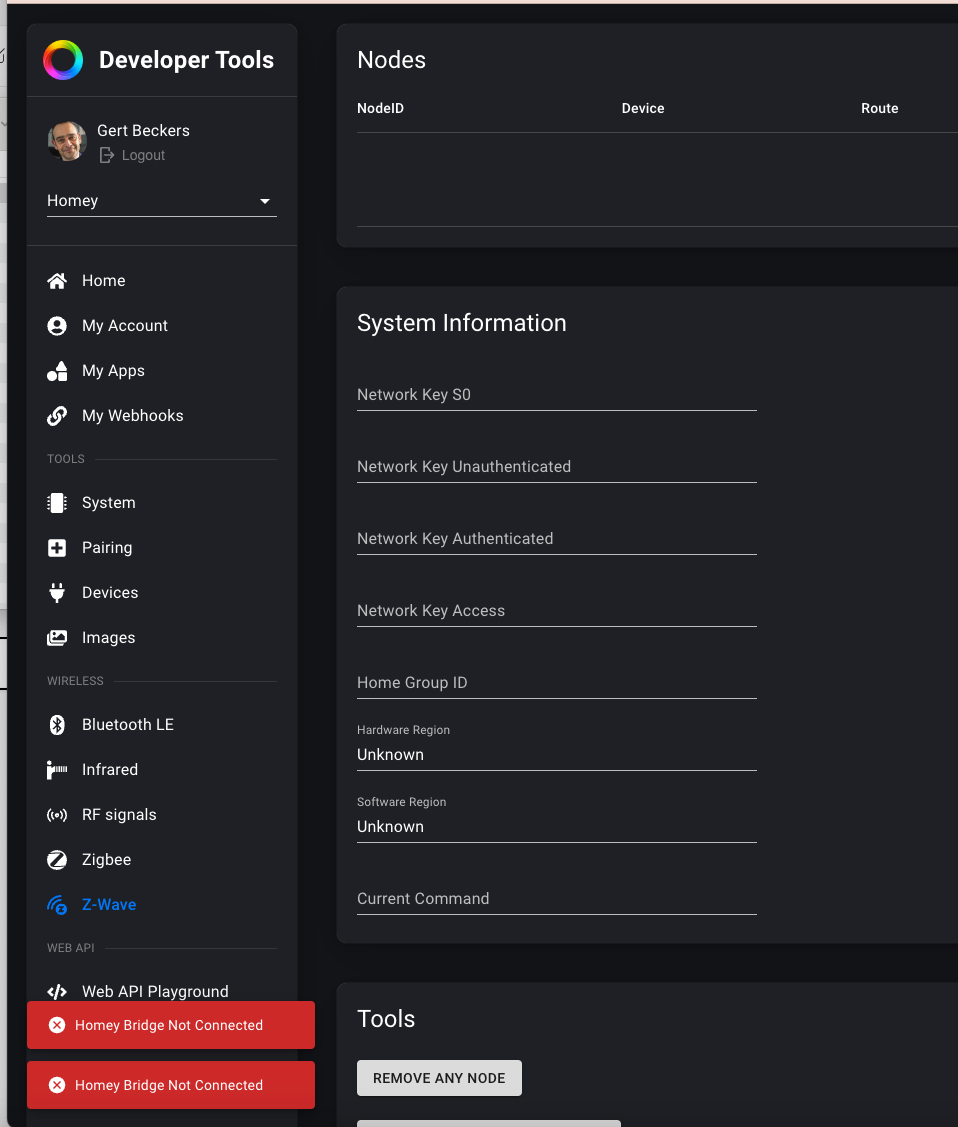Screen dimensions: 958x1127
Task: Click the Developer Tools title
Action: point(186,60)
